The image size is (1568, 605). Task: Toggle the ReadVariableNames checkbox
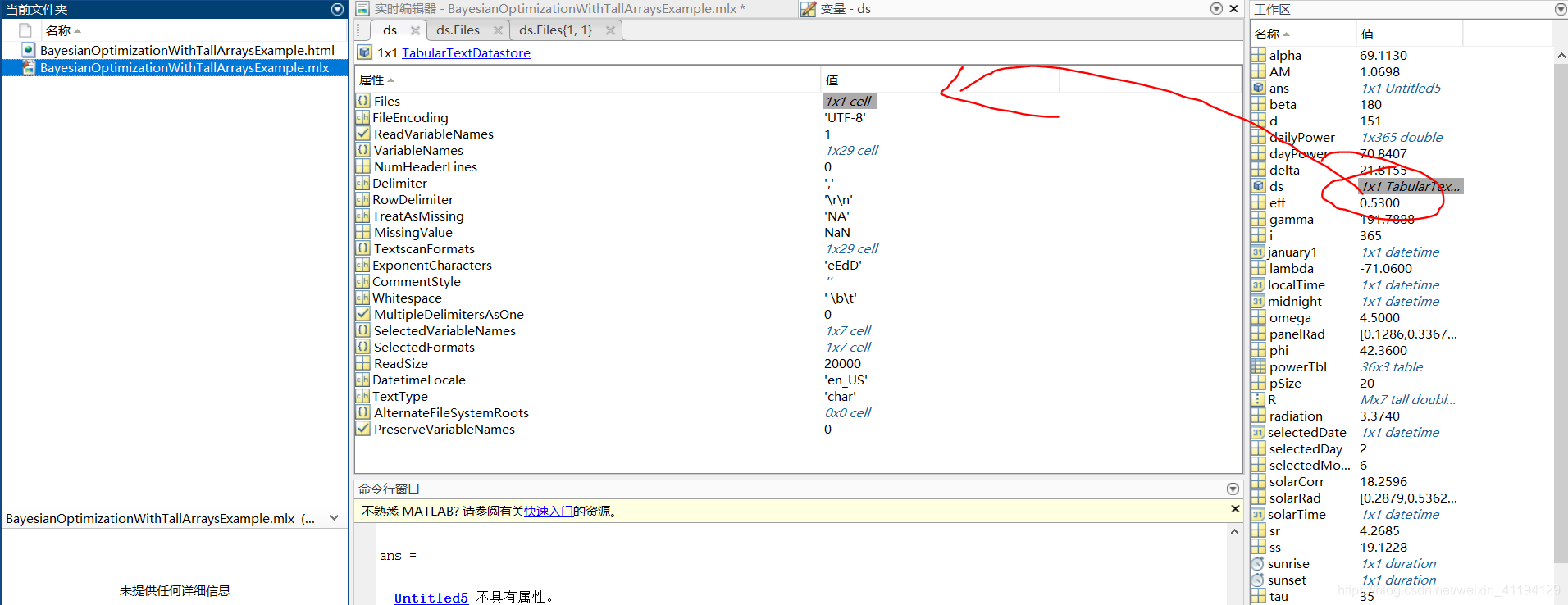(362, 134)
